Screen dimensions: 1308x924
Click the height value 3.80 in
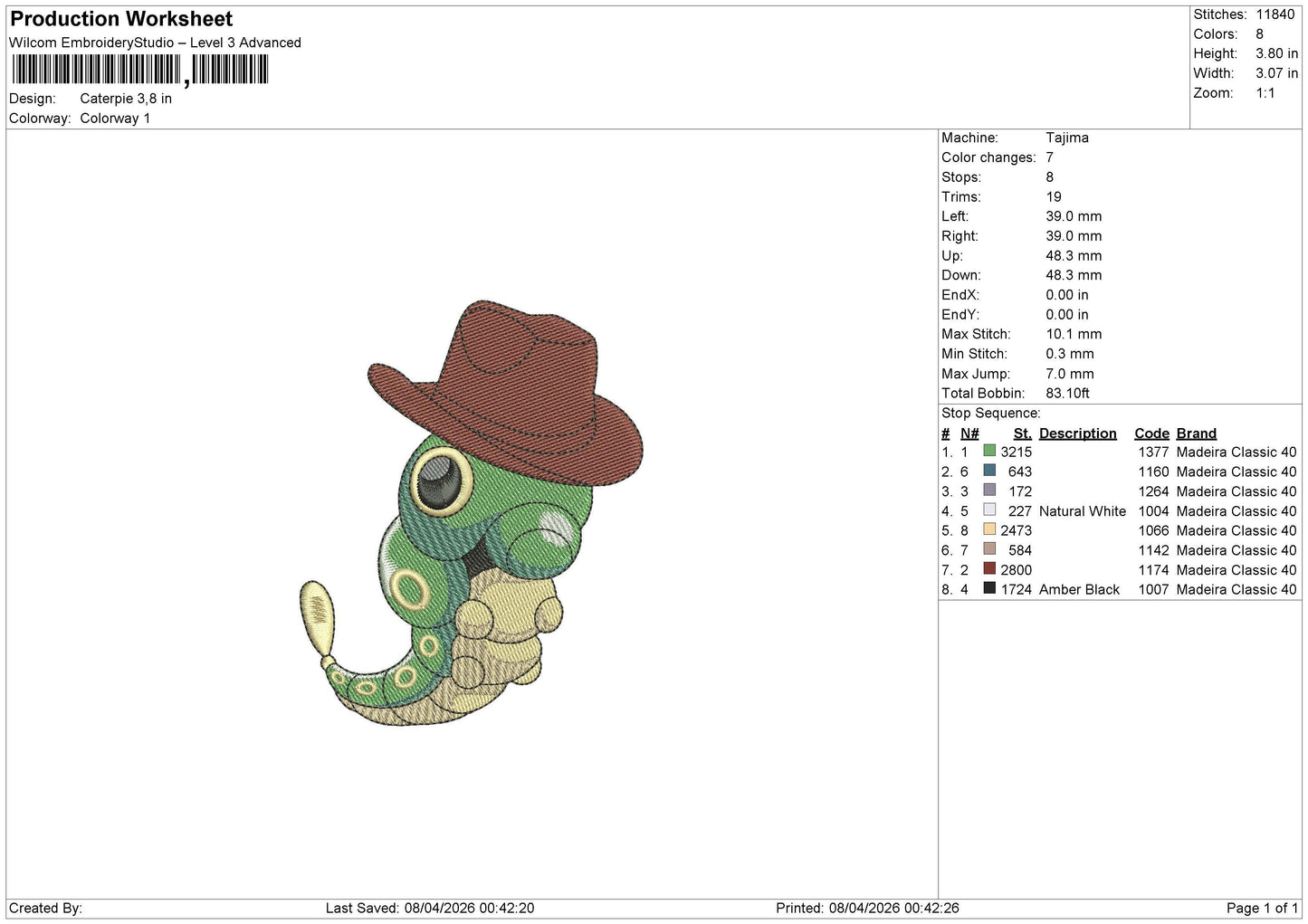pyautogui.click(x=1276, y=53)
